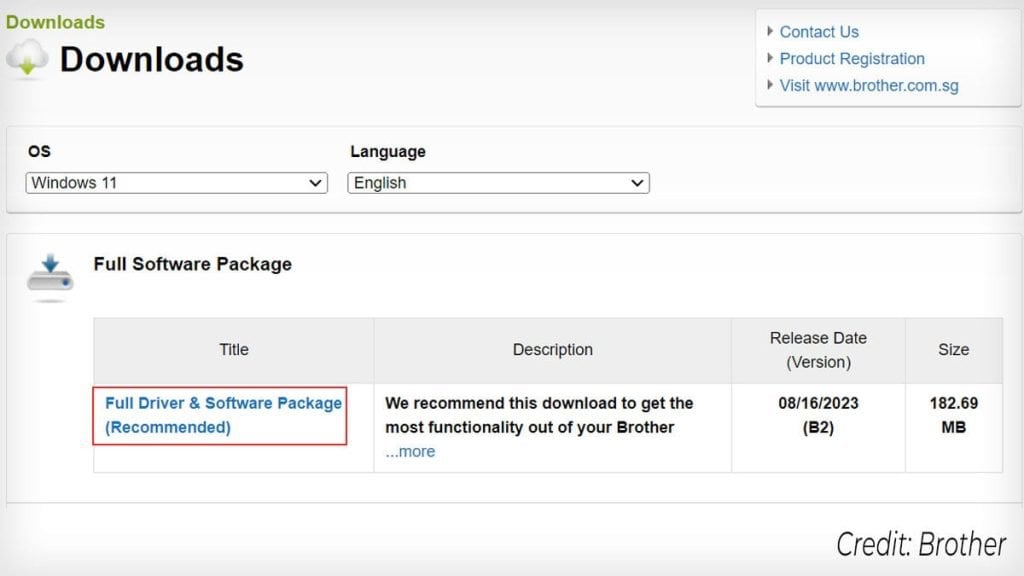
Task: Expand the Language dropdown set to English
Action: coord(498,183)
